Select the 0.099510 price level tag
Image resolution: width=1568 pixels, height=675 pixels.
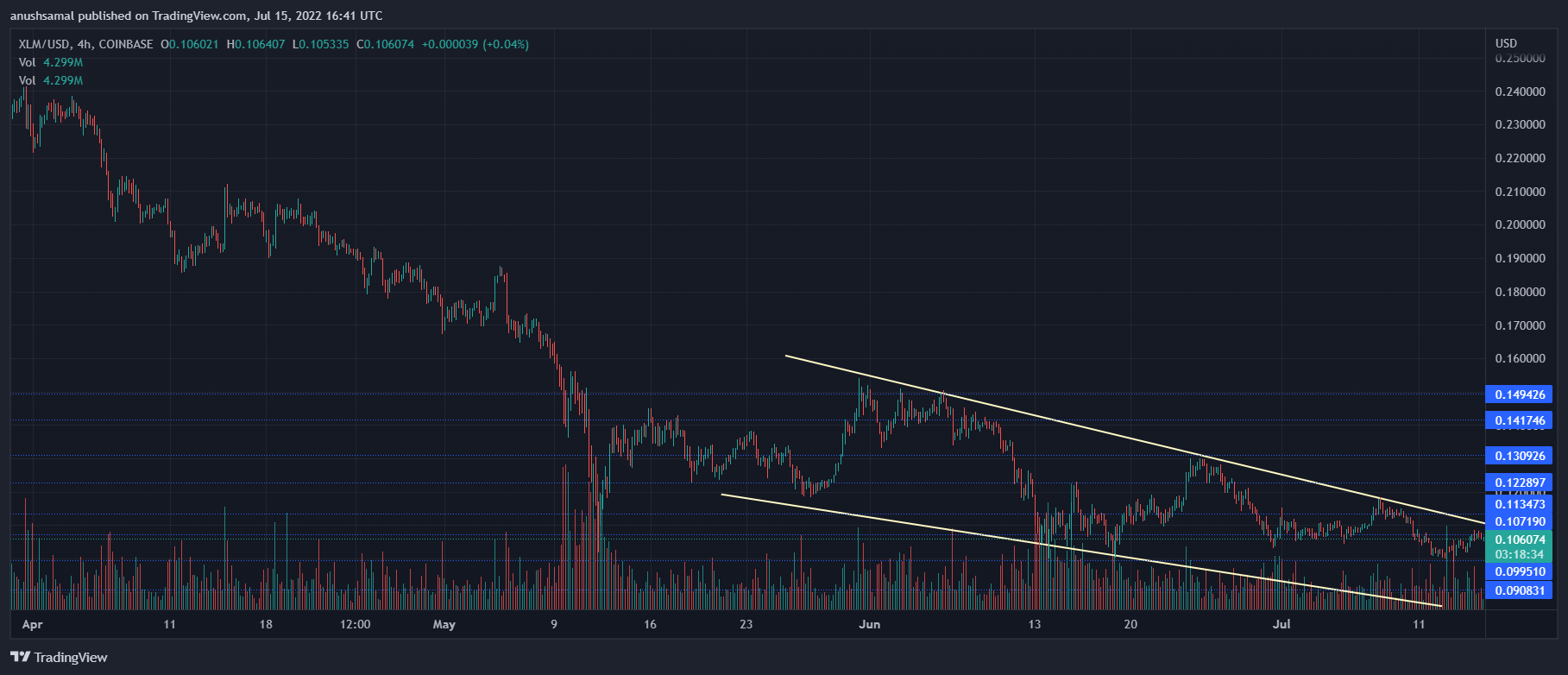pos(1519,571)
